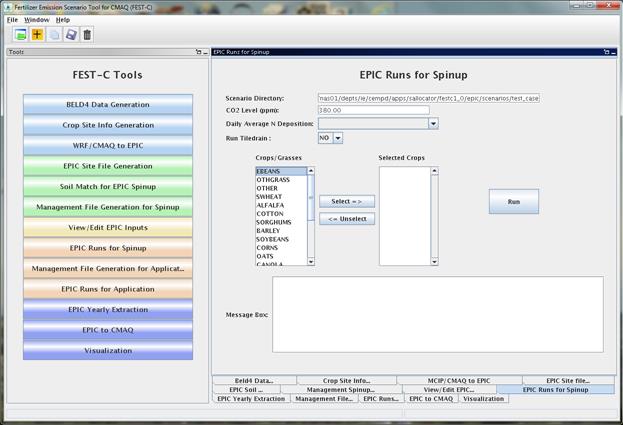Switch to the EPIC Site file tab
The height and width of the screenshot is (425, 623).
pos(568,381)
